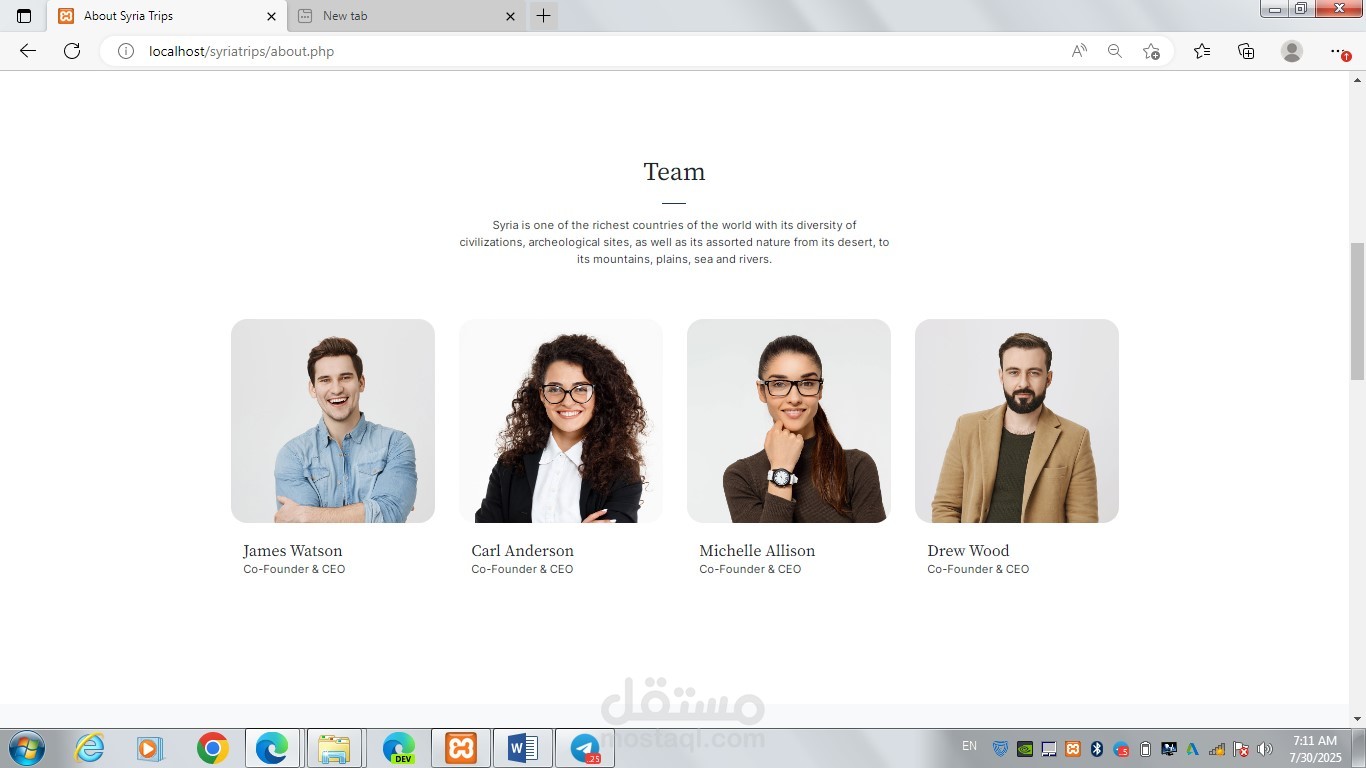Launch Internet Explorer from taskbar
The image size is (1366, 768).
click(90, 748)
